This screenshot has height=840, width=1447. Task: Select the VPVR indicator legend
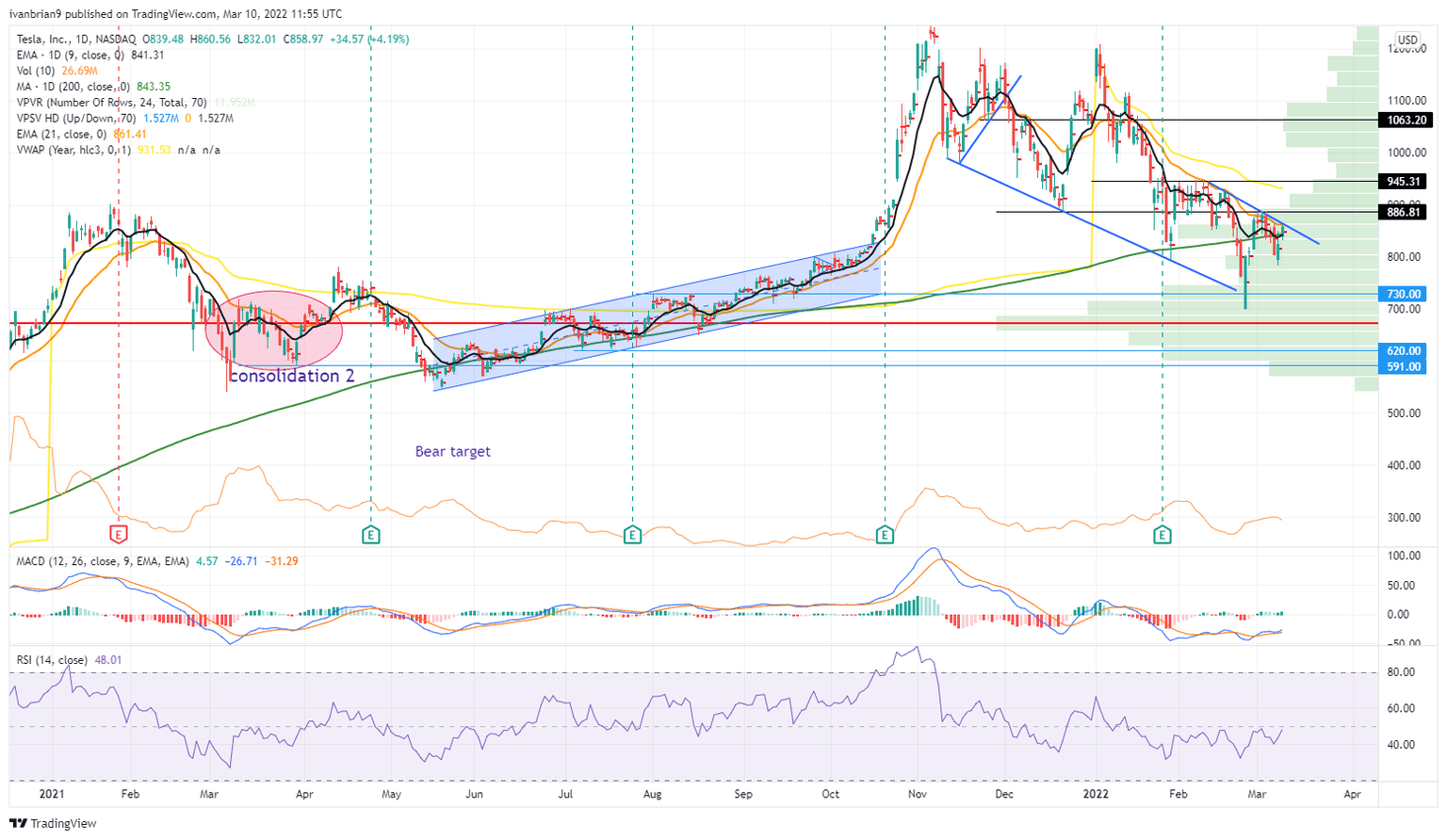(x=134, y=103)
